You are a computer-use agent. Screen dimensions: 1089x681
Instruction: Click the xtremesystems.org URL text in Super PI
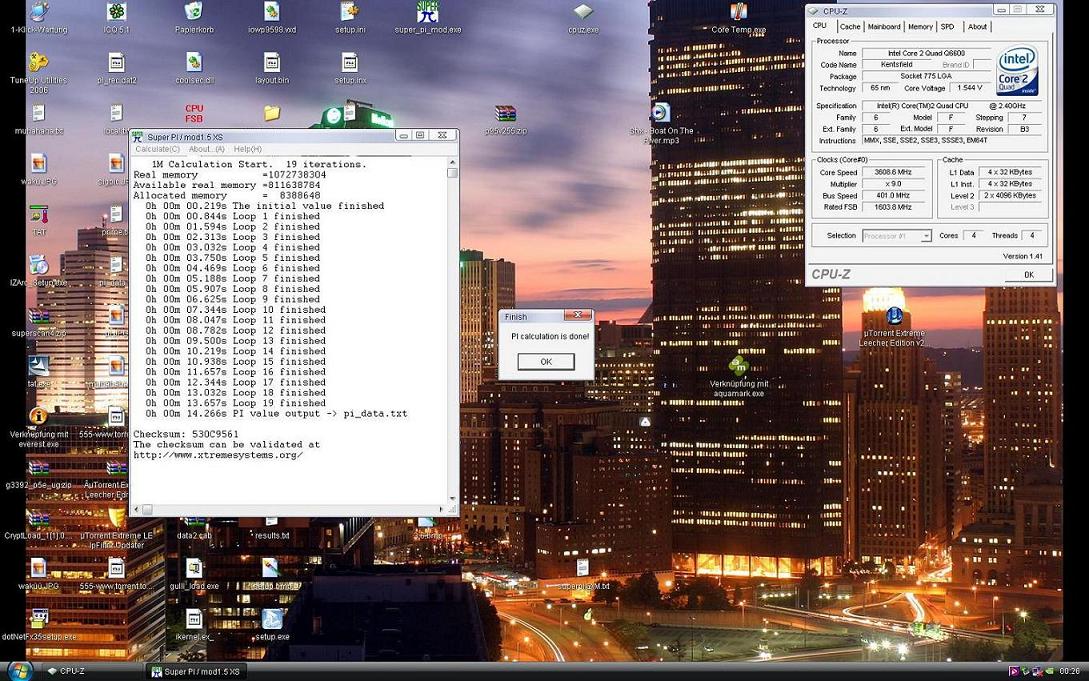[217, 455]
